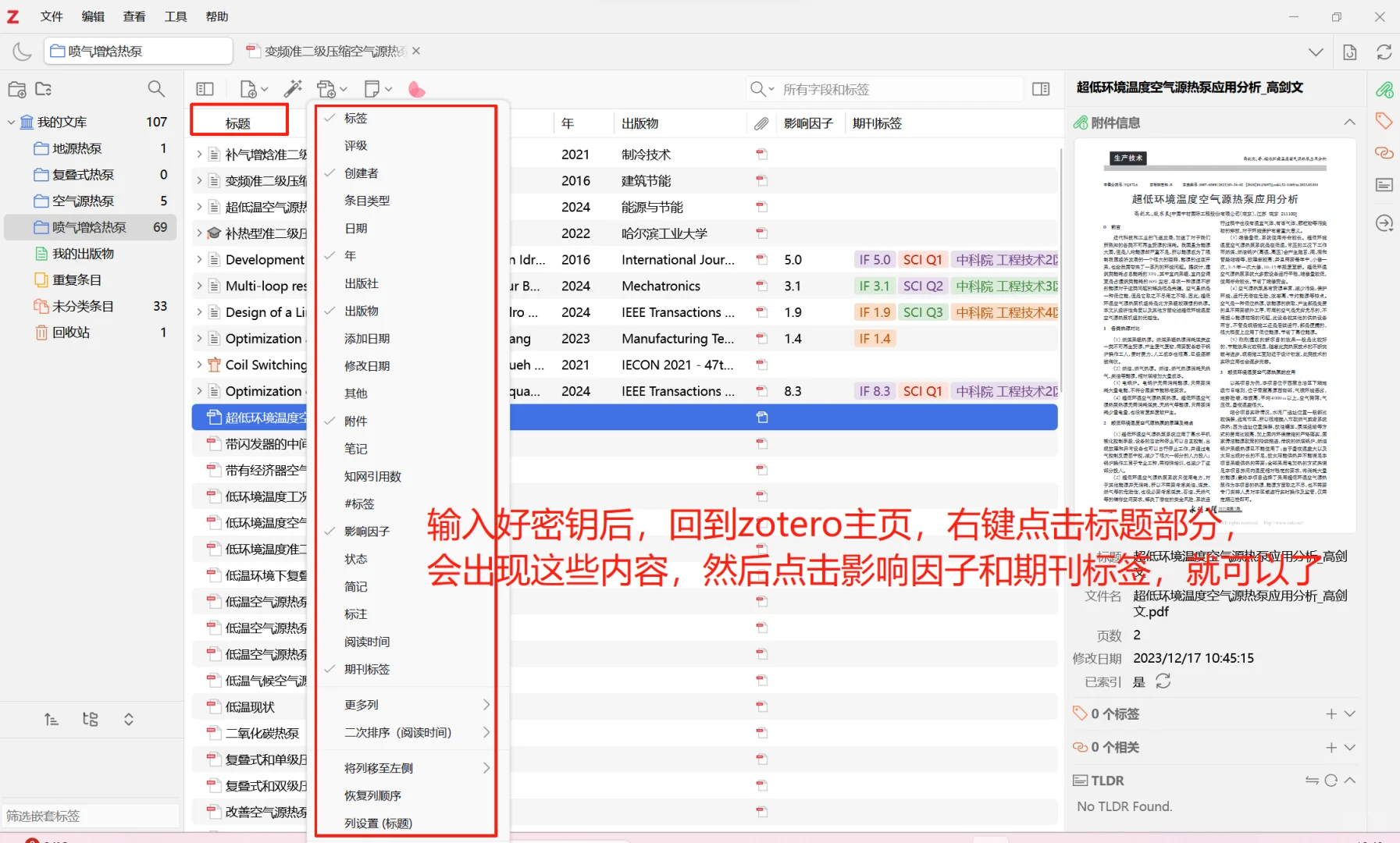Open the 工具 menu
The image size is (1400, 843).
pyautogui.click(x=176, y=16)
